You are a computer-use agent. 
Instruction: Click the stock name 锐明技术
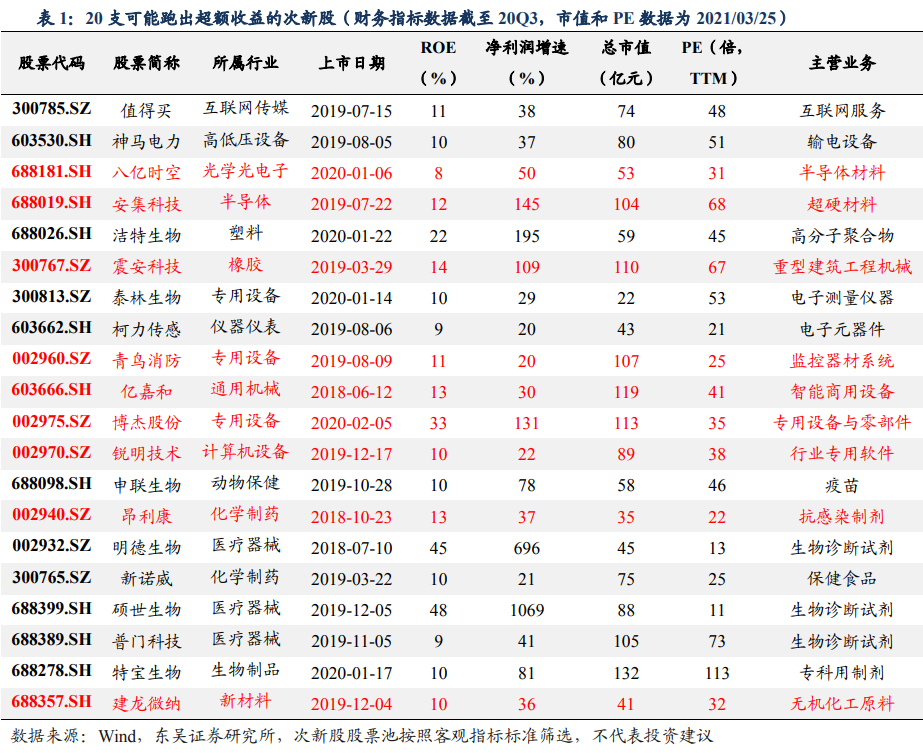(147, 454)
